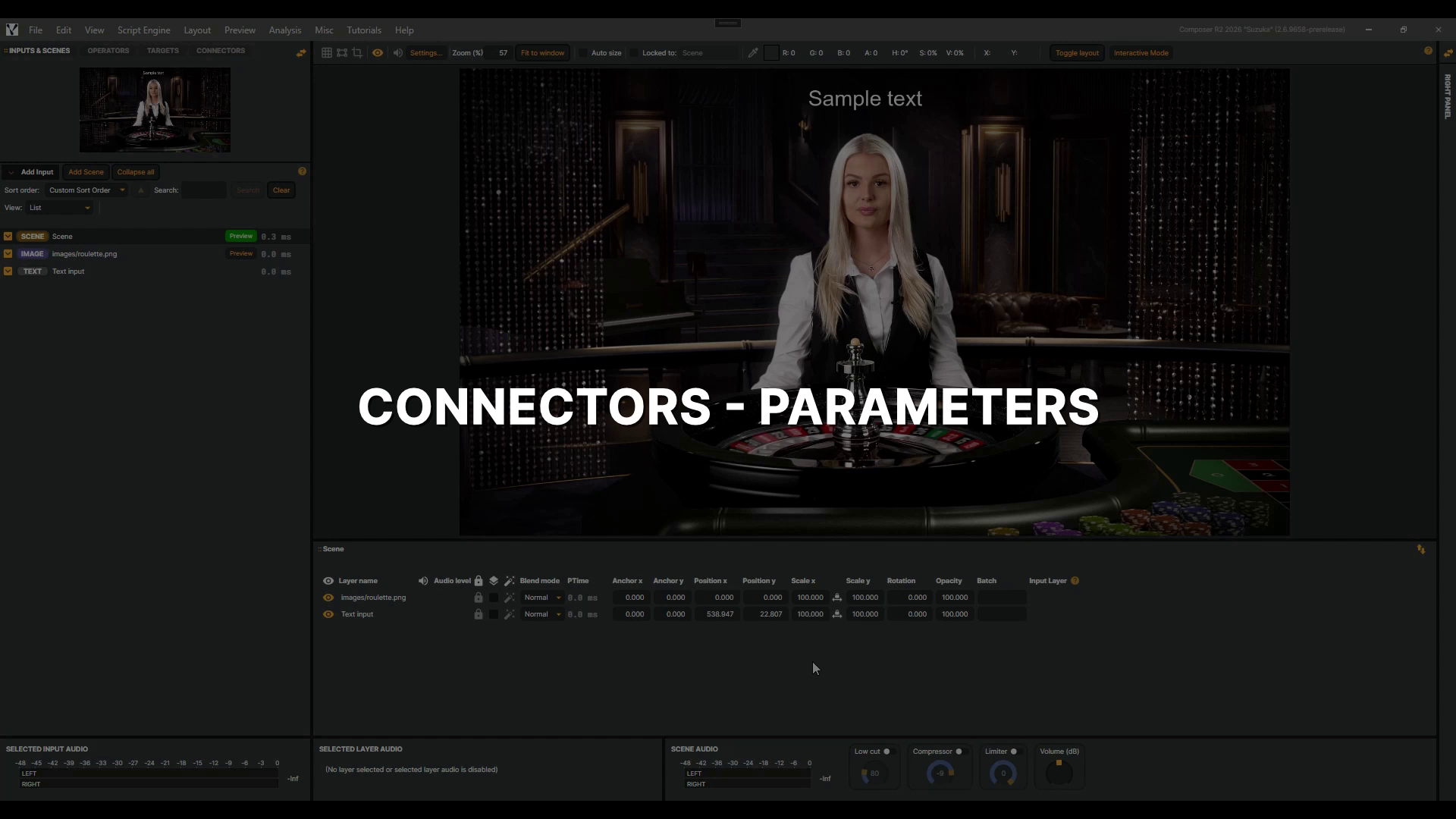
Task: Open Blend mode dropdown for images/roulette.png
Action: 541,598
